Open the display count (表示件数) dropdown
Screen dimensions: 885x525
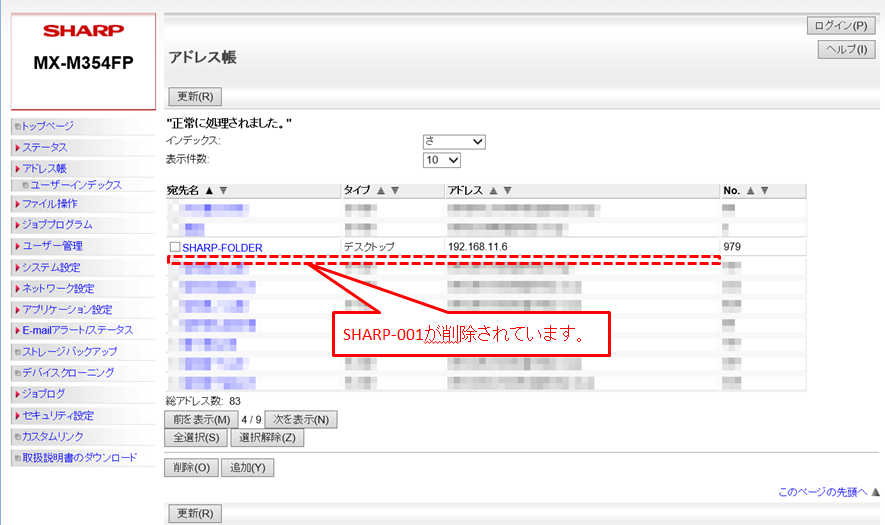[x=441, y=160]
